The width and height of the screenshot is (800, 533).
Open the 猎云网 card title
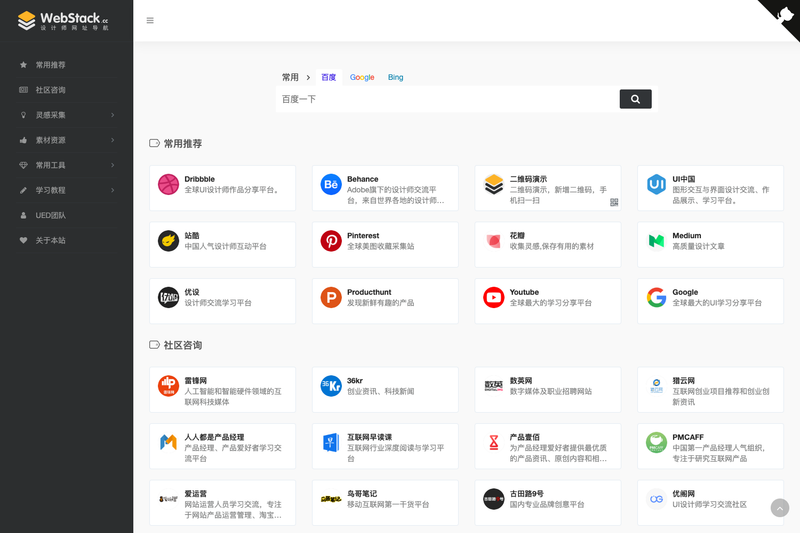coord(684,380)
